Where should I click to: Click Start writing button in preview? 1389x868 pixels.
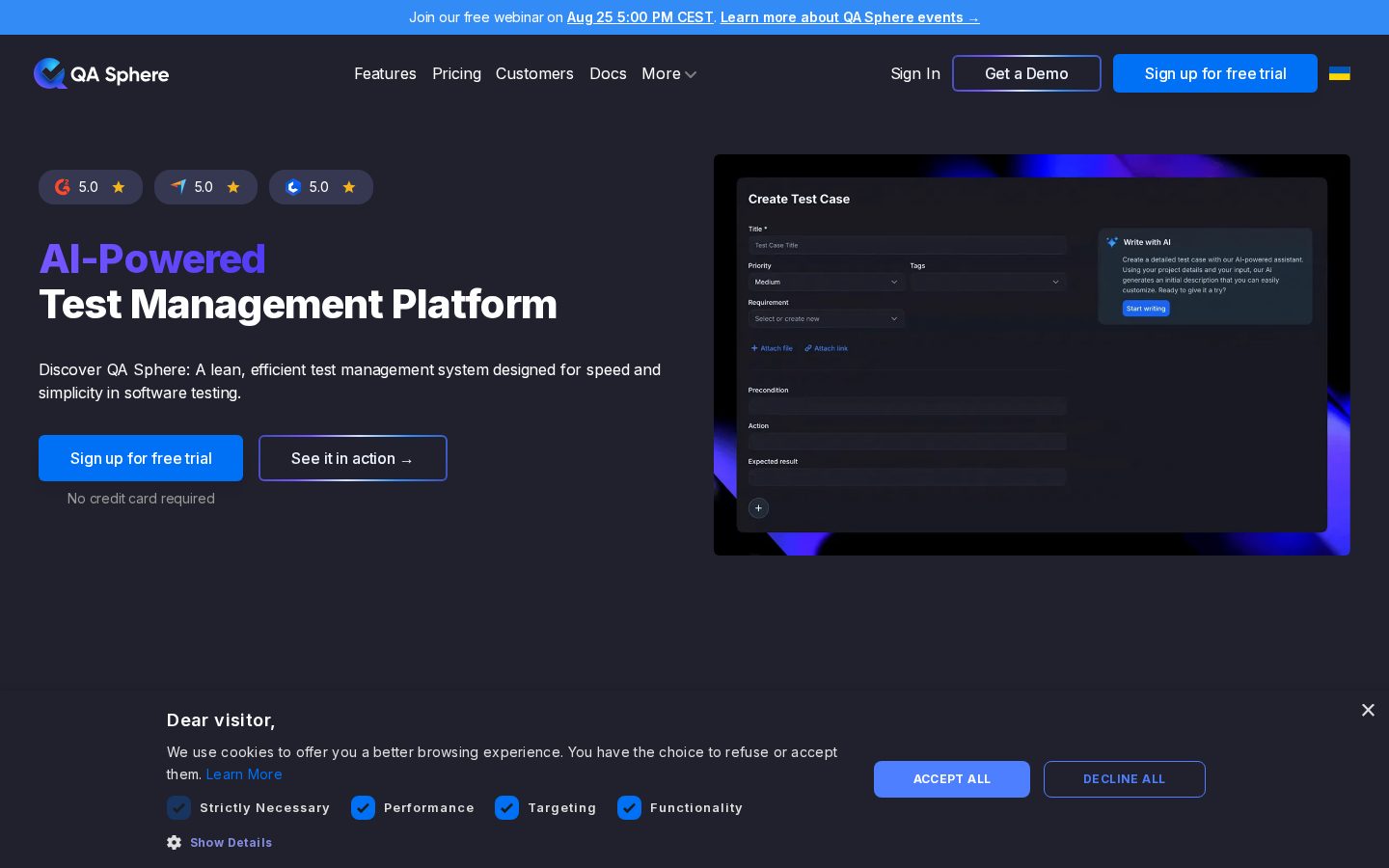pyautogui.click(x=1146, y=309)
